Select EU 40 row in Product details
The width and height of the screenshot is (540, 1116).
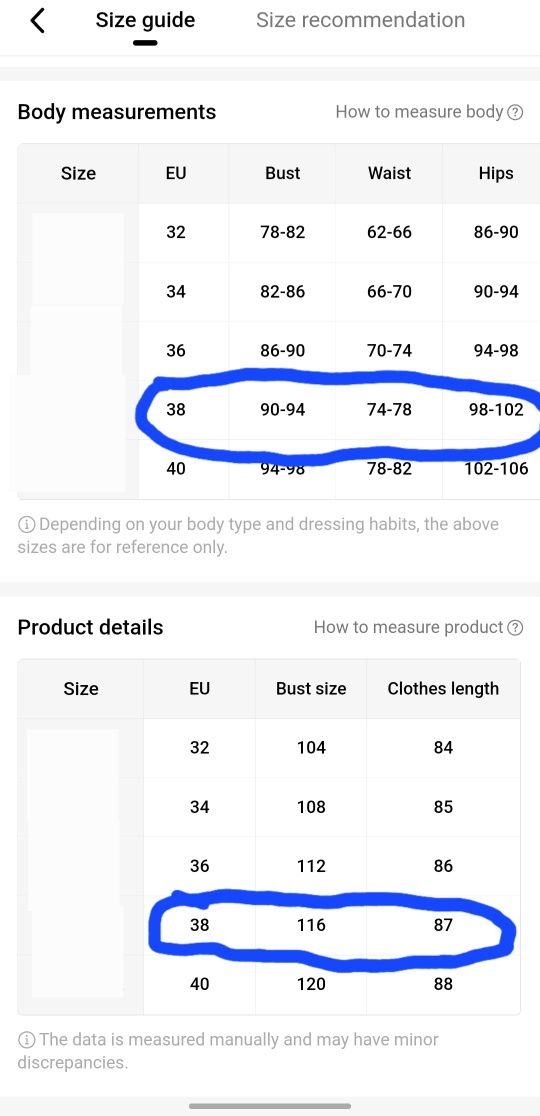point(269,984)
